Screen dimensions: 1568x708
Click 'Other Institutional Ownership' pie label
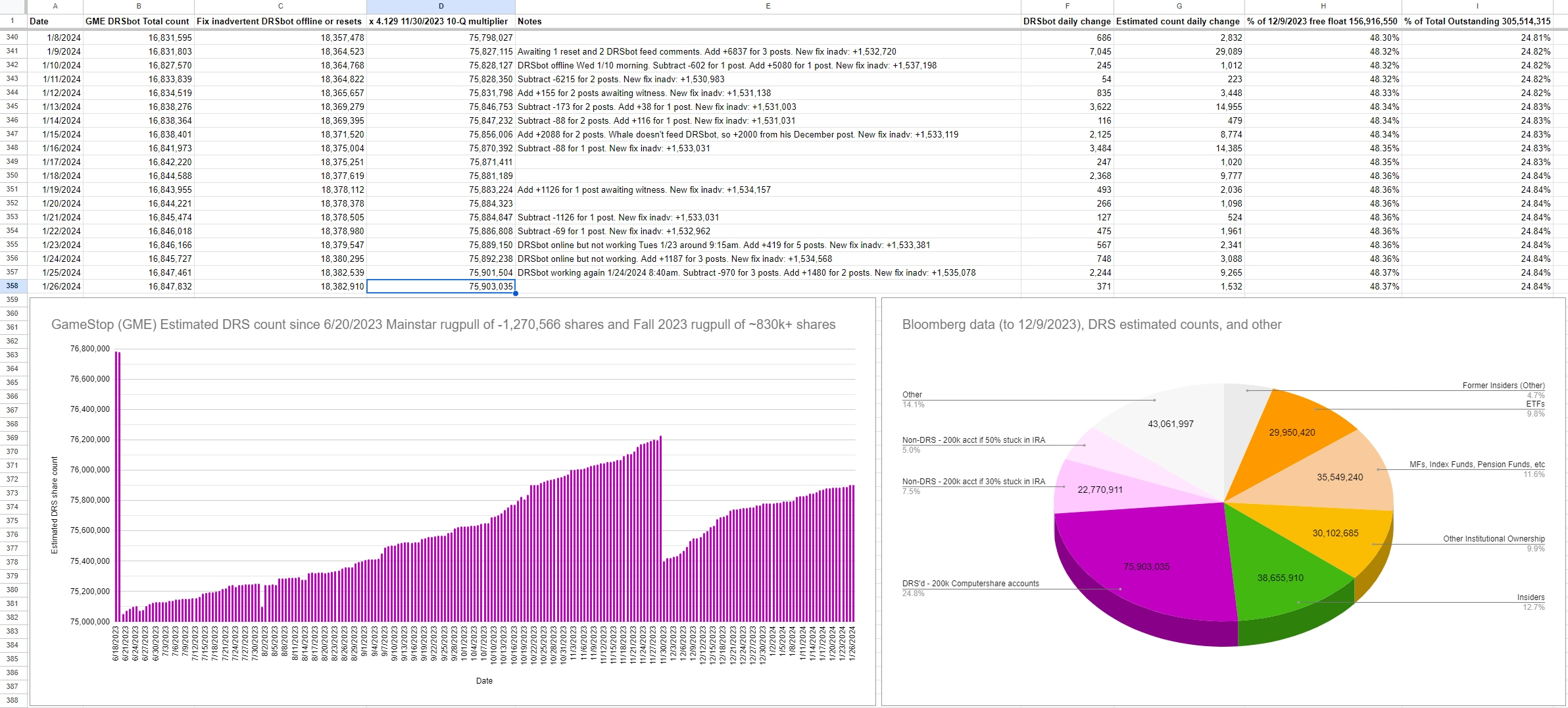1494,539
